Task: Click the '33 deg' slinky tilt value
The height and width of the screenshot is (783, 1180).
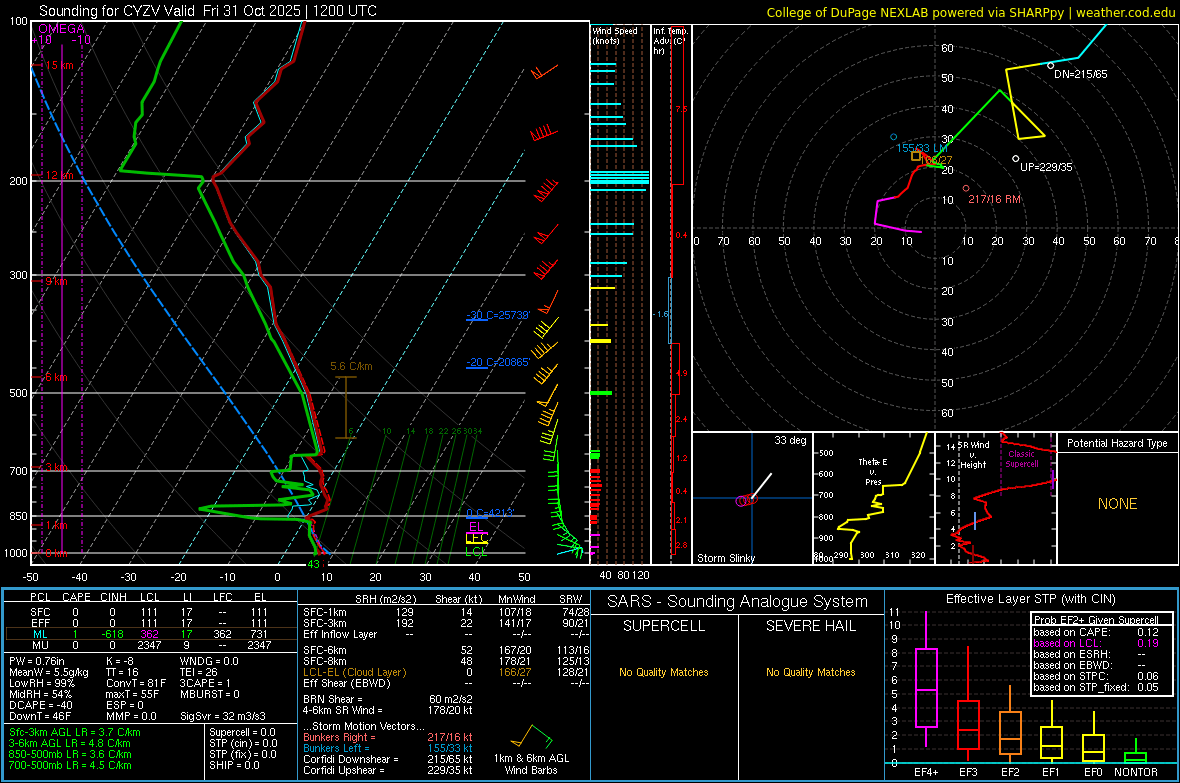Action: tap(790, 440)
